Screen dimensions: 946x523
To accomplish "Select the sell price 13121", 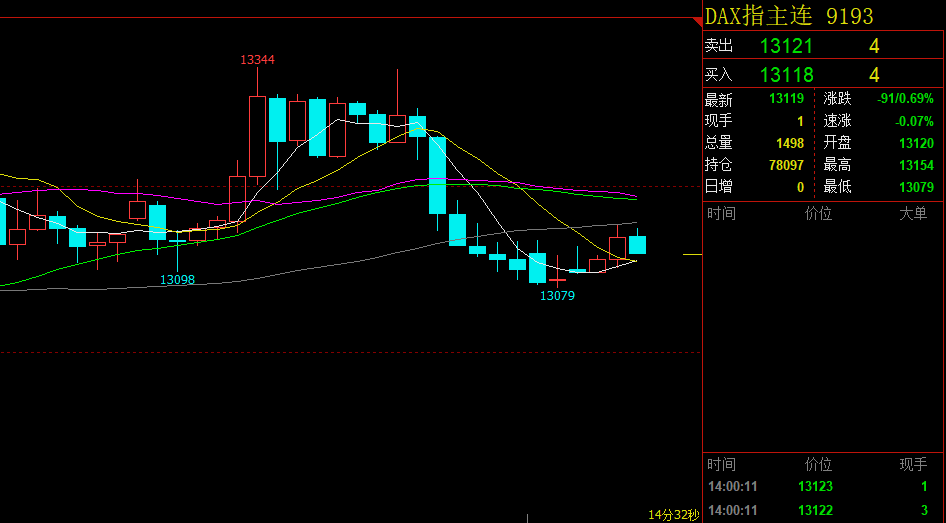I will 786,46.
